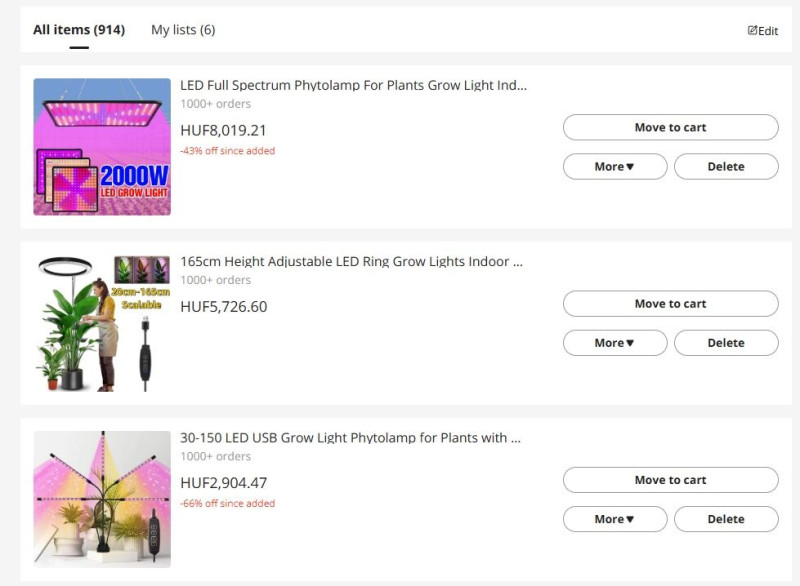The height and width of the screenshot is (586, 800).
Task: Delete the 30-150 LED USB Grow Light item
Action: (x=726, y=519)
